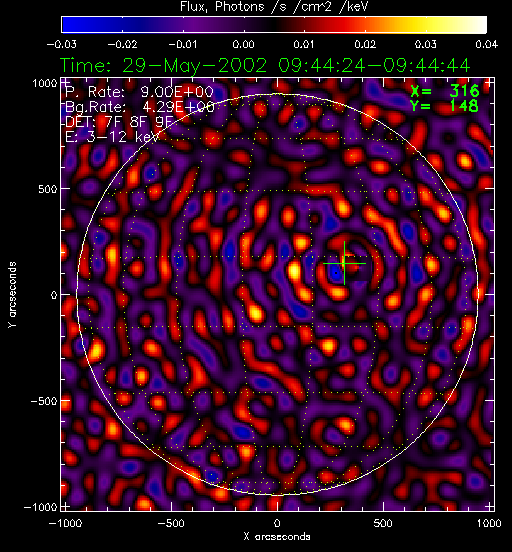
Task: Click the X= 316 coordinate readout
Action: (445, 91)
